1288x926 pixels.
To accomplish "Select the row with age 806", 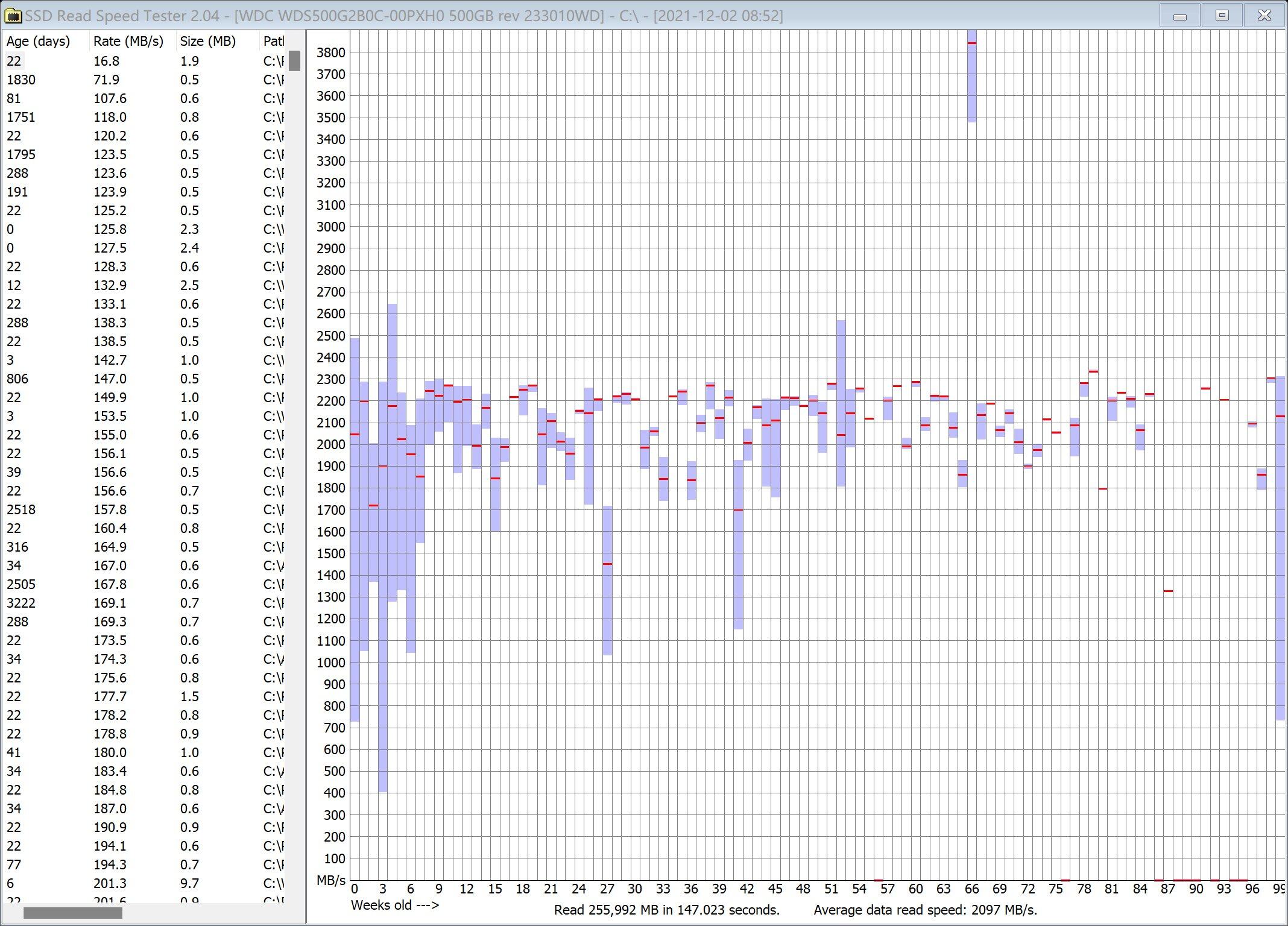I will click(144, 379).
